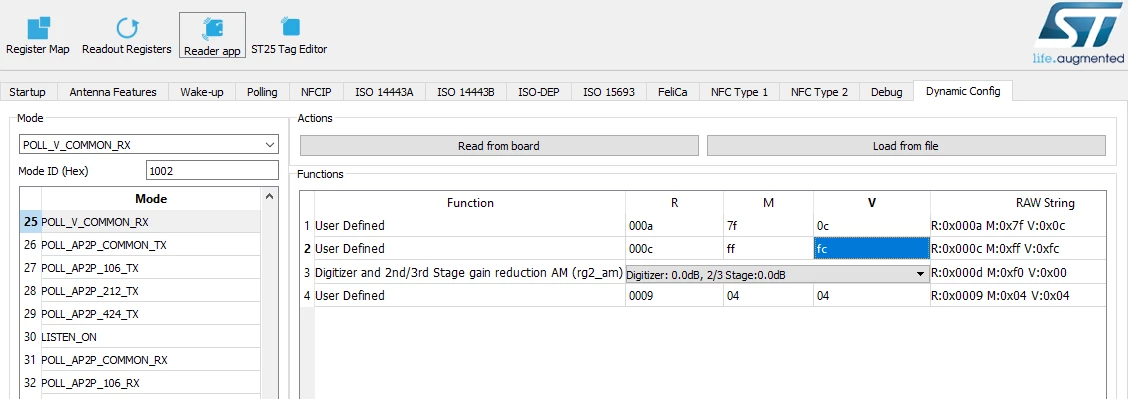Click M cell 04 in row 4
The image size is (1128, 399).
pyautogui.click(x=768, y=295)
